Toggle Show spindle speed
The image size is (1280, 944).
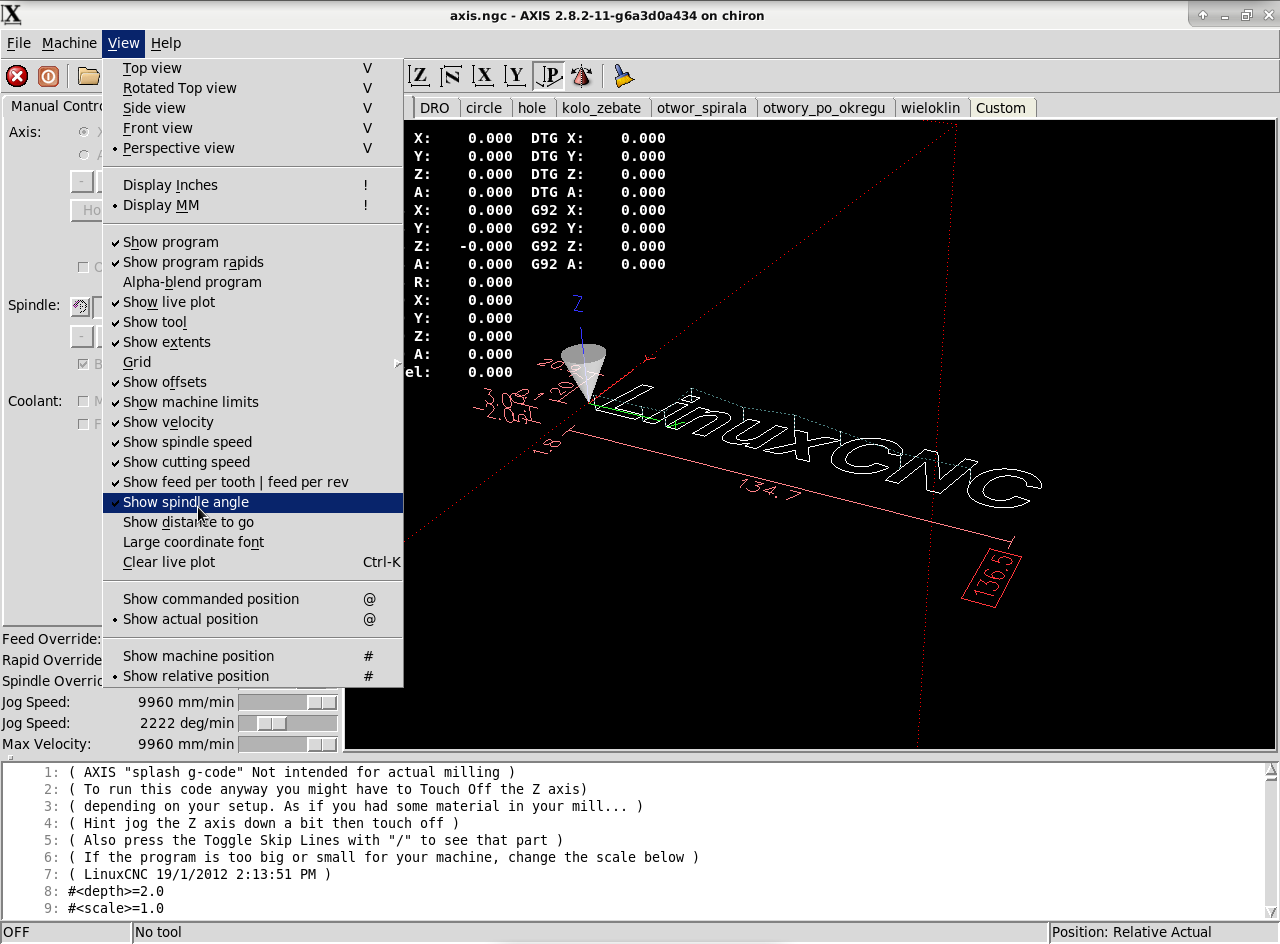(253, 442)
